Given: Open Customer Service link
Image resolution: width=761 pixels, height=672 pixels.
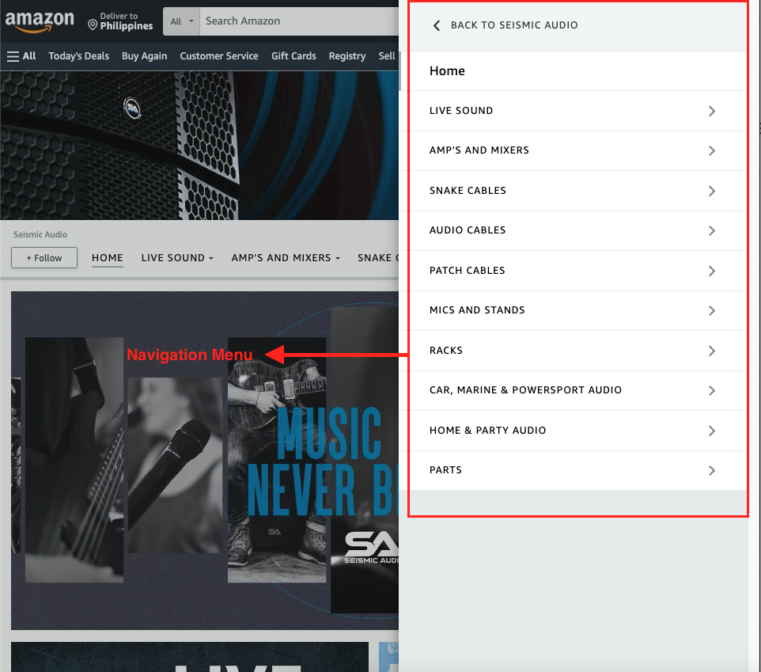Looking at the screenshot, I should pyautogui.click(x=219, y=56).
